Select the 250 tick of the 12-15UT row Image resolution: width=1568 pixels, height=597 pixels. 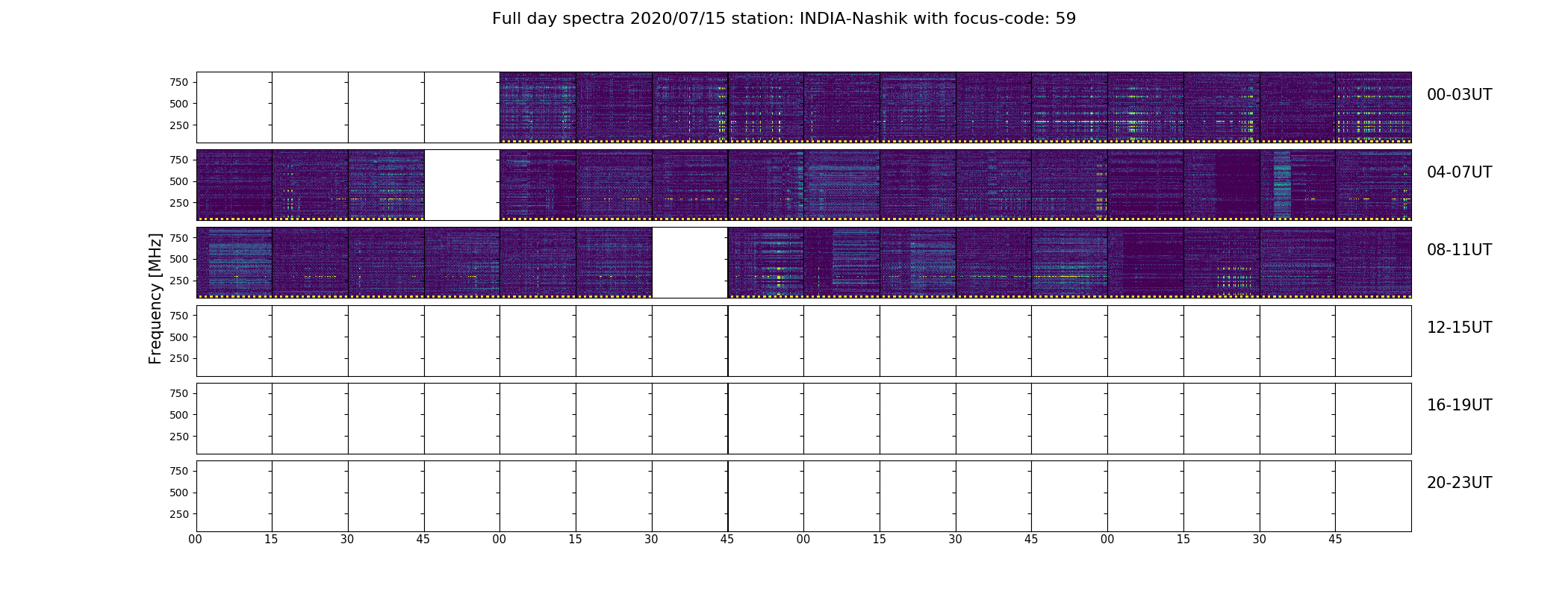click(x=179, y=359)
